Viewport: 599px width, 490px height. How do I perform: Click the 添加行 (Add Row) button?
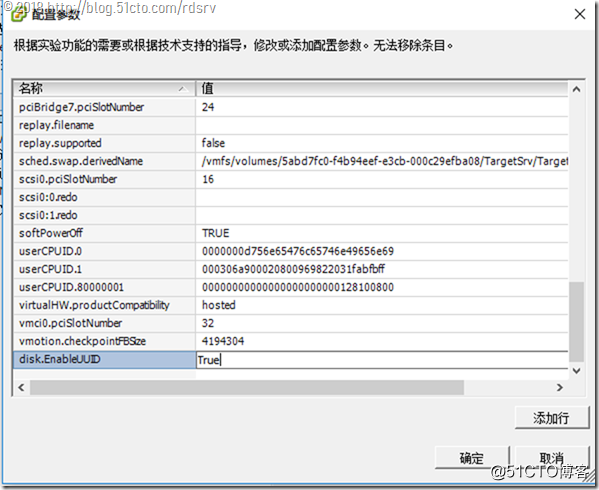point(551,417)
